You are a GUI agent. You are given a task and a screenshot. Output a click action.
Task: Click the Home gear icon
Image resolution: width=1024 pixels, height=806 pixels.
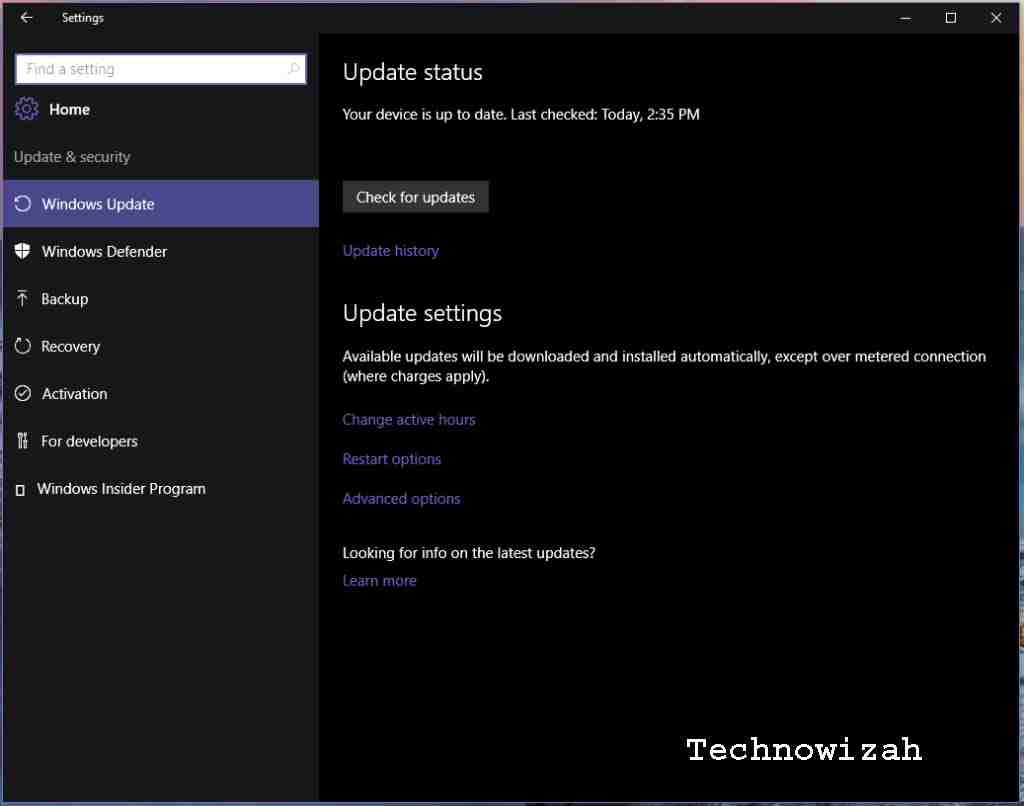(x=27, y=108)
